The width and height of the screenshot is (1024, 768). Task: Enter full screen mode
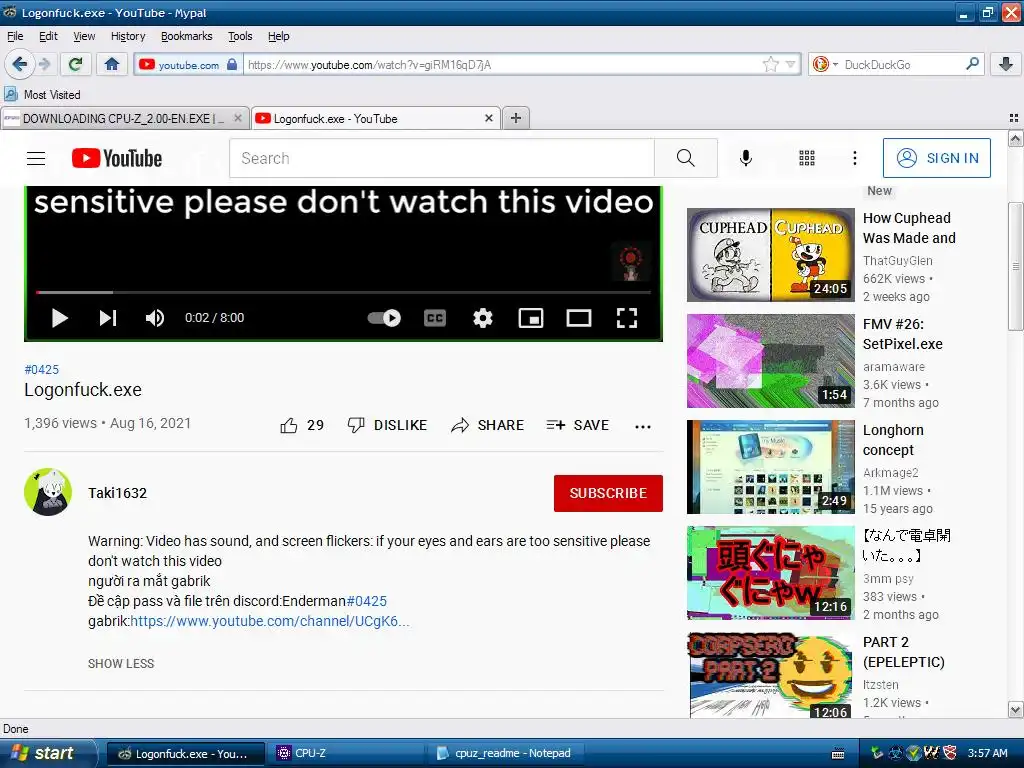pos(627,318)
